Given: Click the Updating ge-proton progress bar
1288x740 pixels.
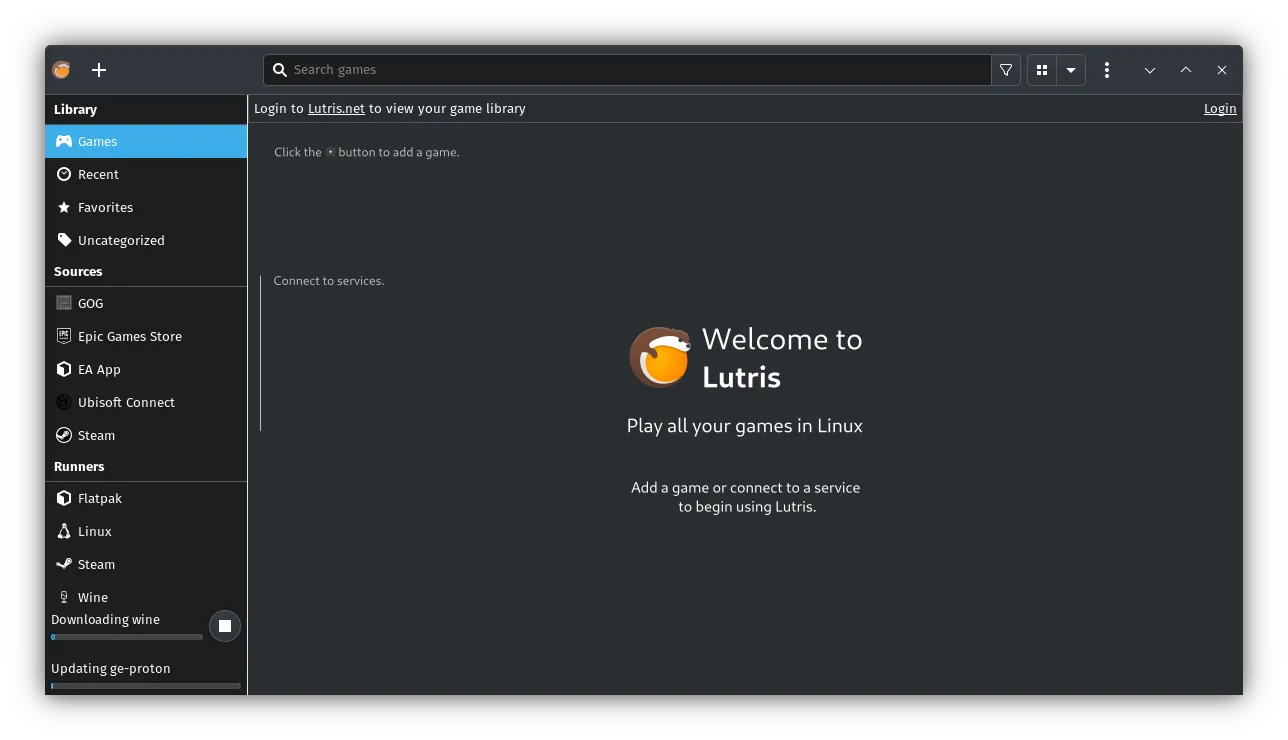Looking at the screenshot, I should click(146, 686).
